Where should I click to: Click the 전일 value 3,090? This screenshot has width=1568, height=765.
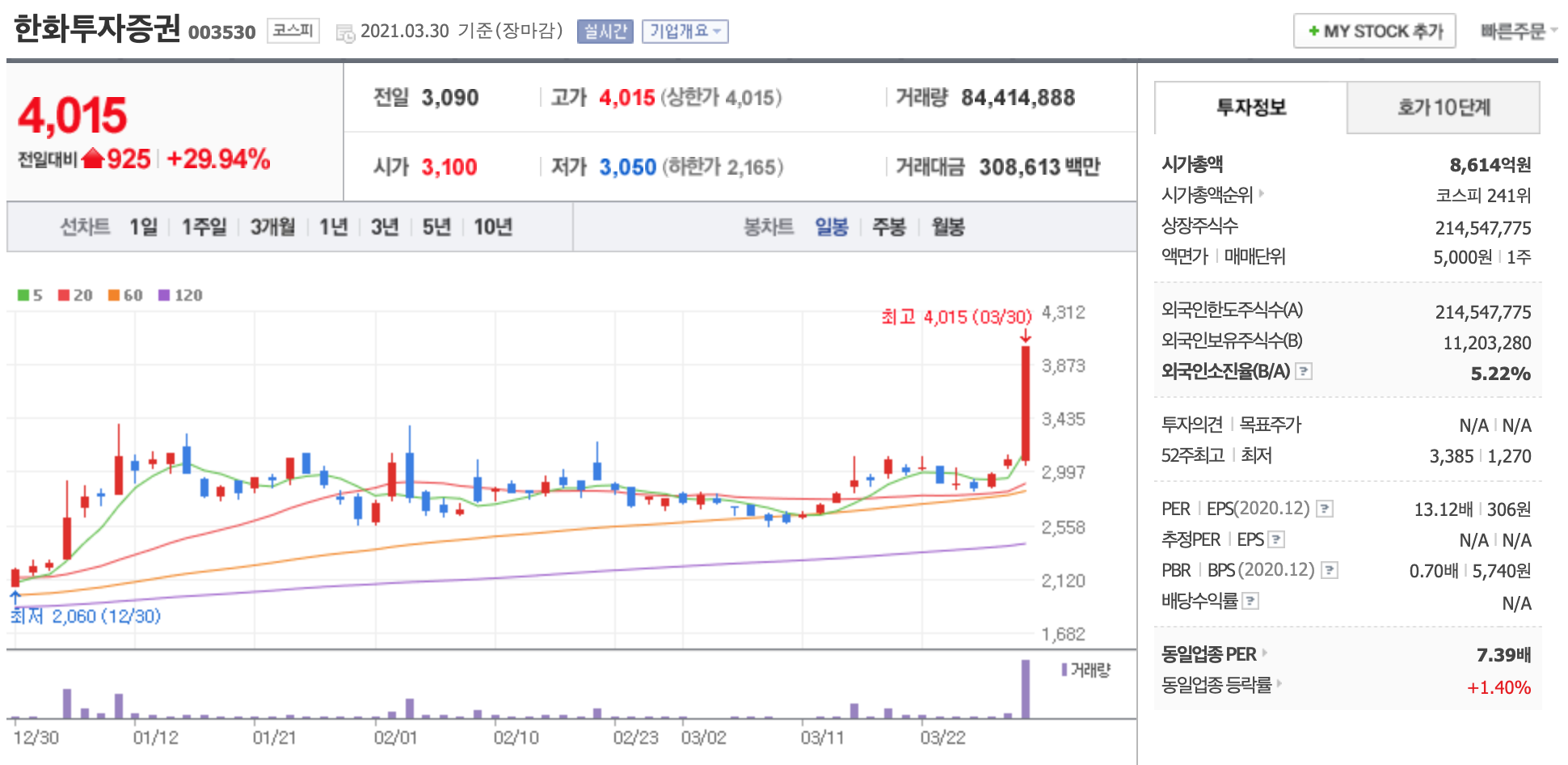450,98
